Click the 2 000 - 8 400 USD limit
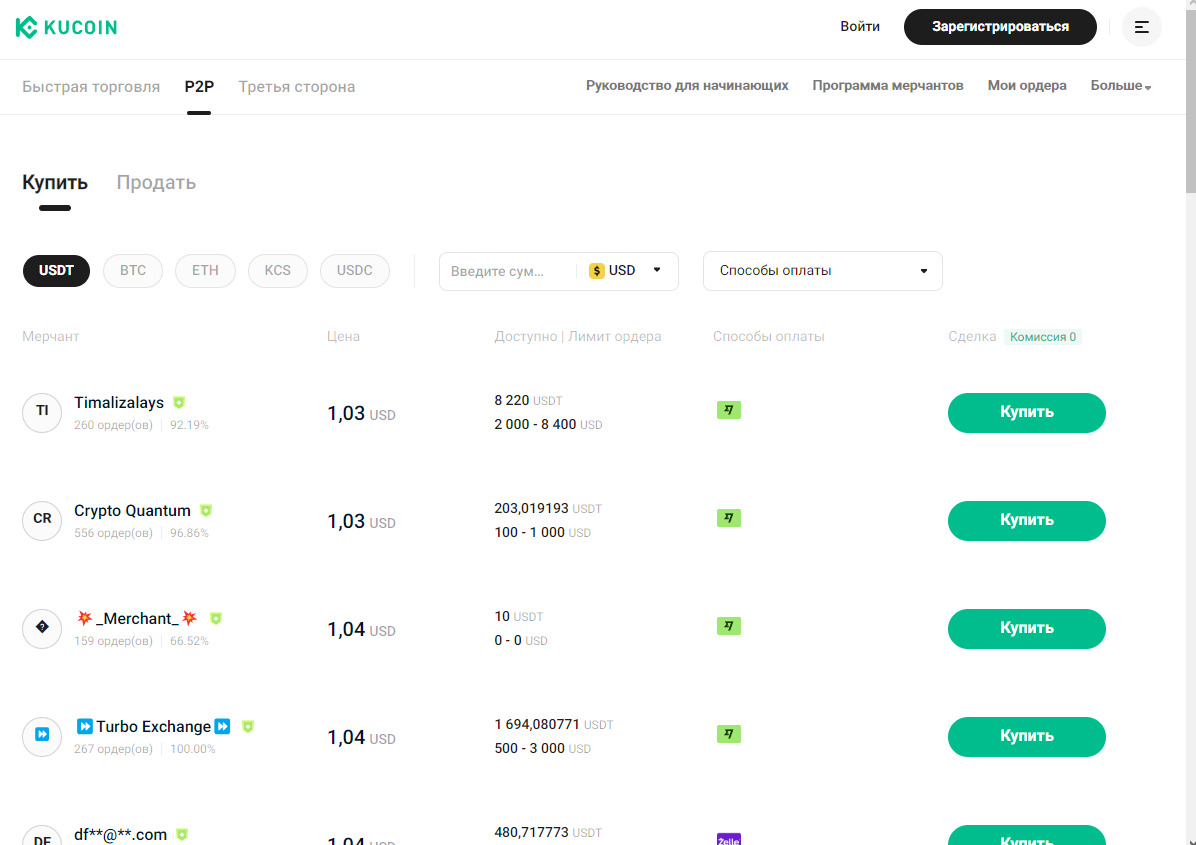Viewport: 1196px width, 845px height. 548,425
